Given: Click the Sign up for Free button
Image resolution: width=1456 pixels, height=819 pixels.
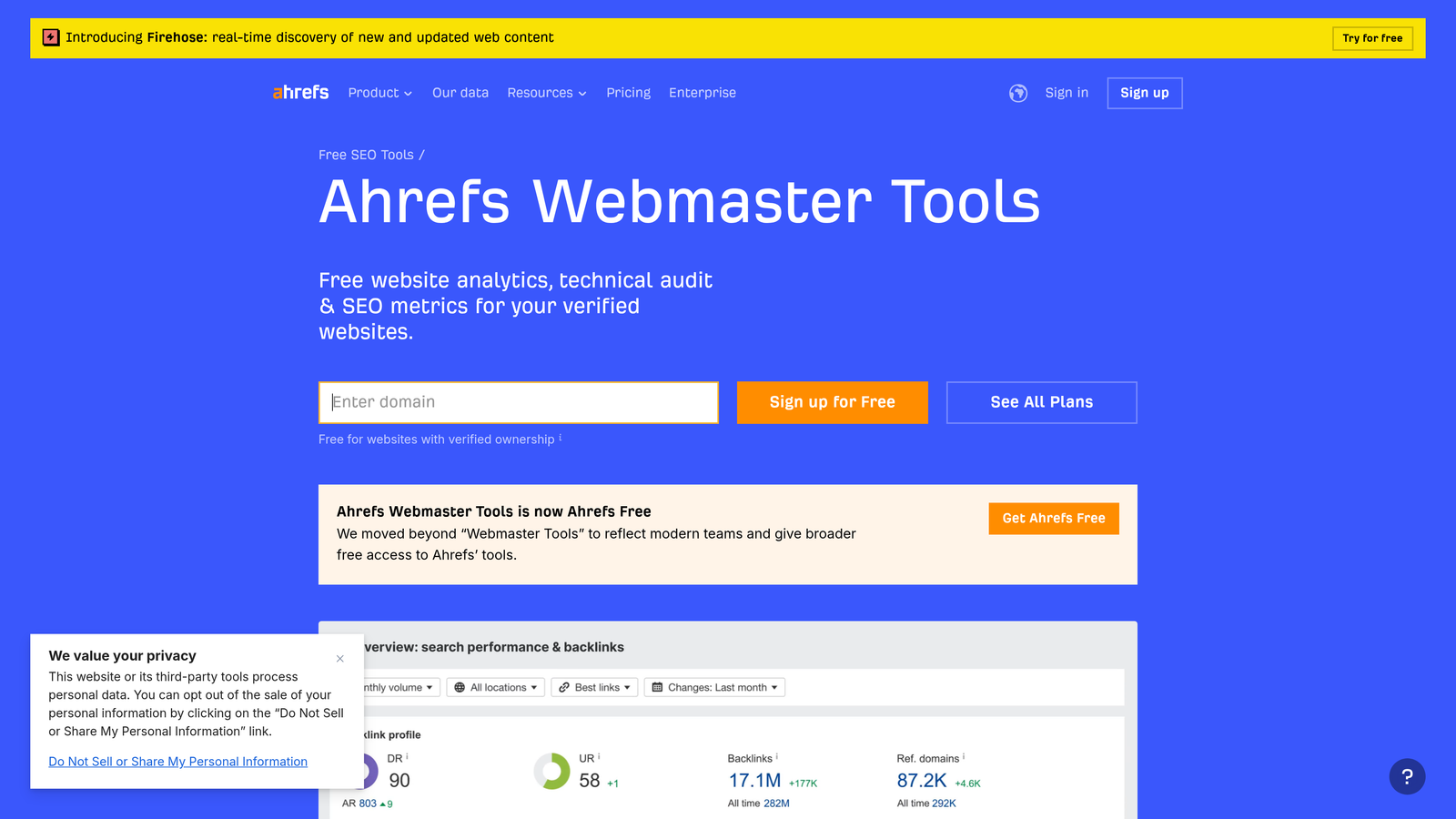Looking at the screenshot, I should click(832, 402).
